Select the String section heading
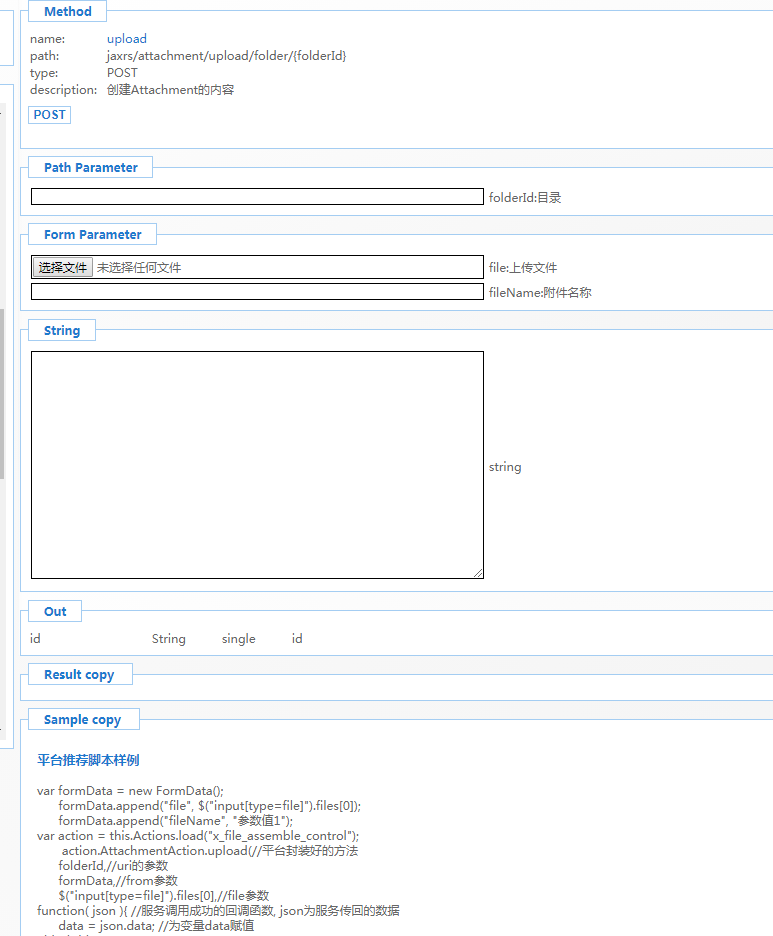This screenshot has width=773, height=936. 62,331
